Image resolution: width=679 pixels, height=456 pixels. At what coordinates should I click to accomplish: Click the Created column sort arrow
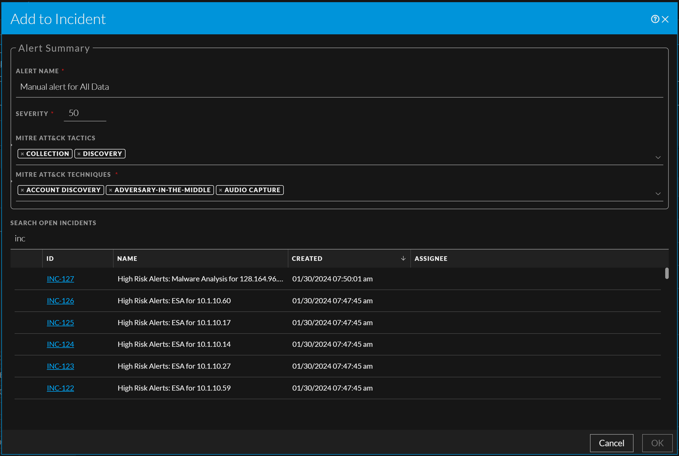point(403,259)
